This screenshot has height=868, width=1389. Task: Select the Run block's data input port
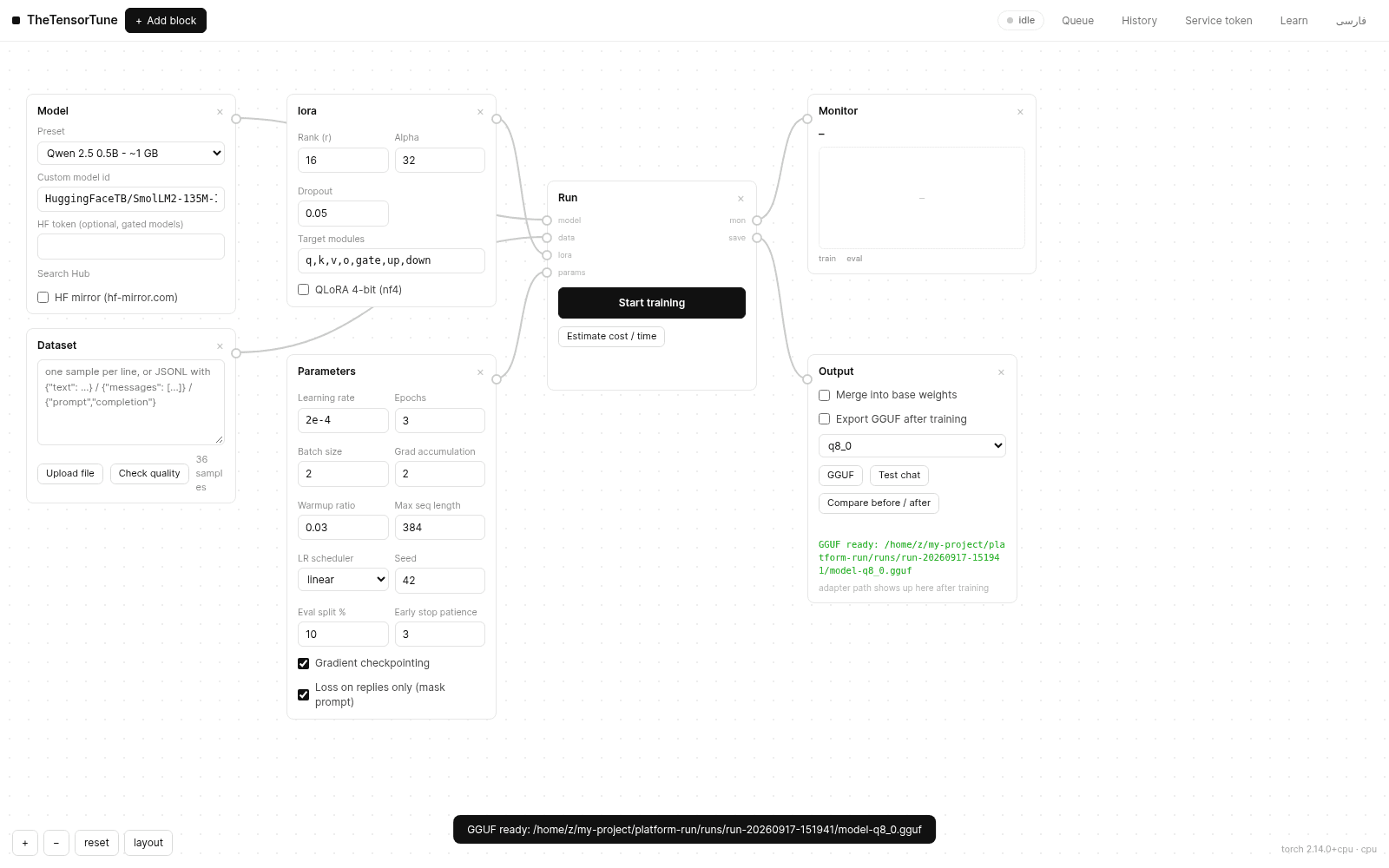tap(547, 238)
